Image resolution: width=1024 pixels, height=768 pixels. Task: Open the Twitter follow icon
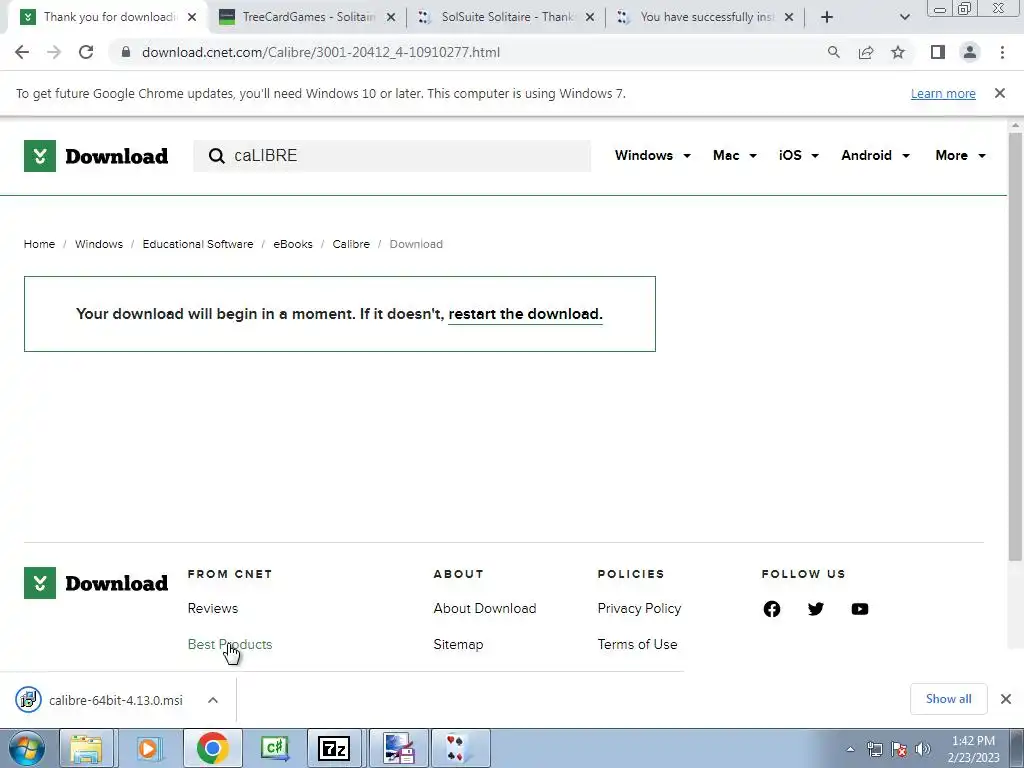(816, 609)
